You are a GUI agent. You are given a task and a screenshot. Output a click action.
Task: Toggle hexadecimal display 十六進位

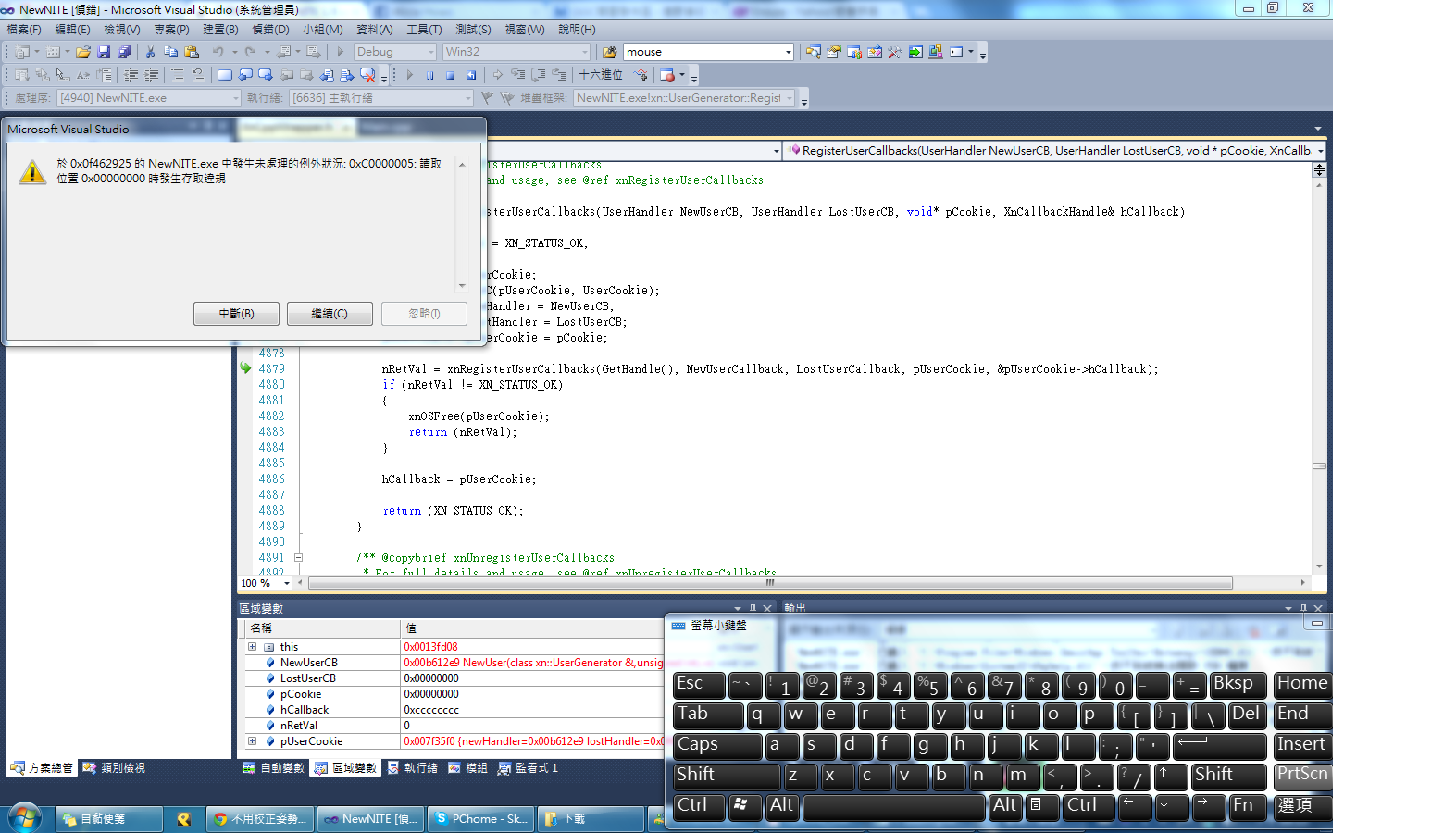[601, 75]
